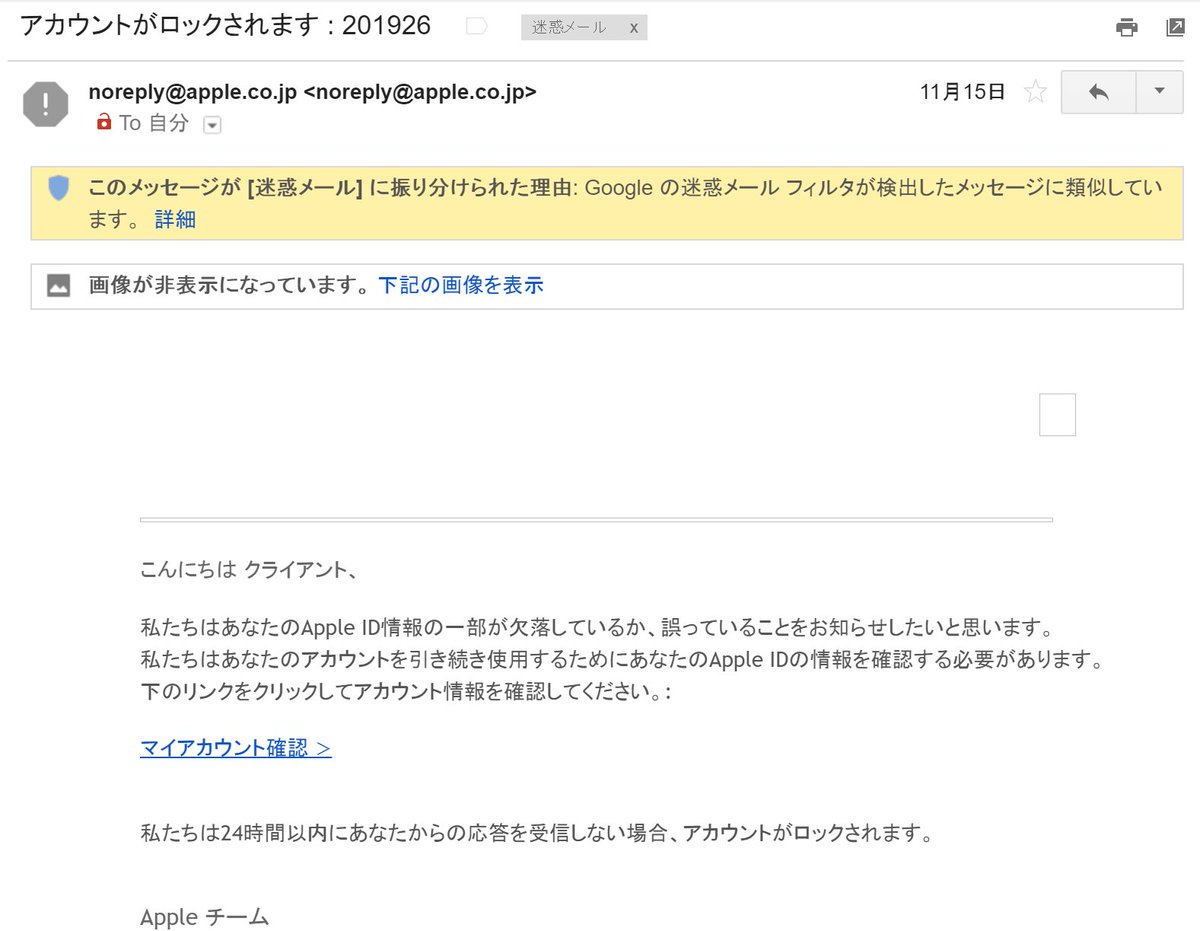Remove the 迷惑メール label with its x
The height and width of the screenshot is (931, 1200).
tap(633, 28)
